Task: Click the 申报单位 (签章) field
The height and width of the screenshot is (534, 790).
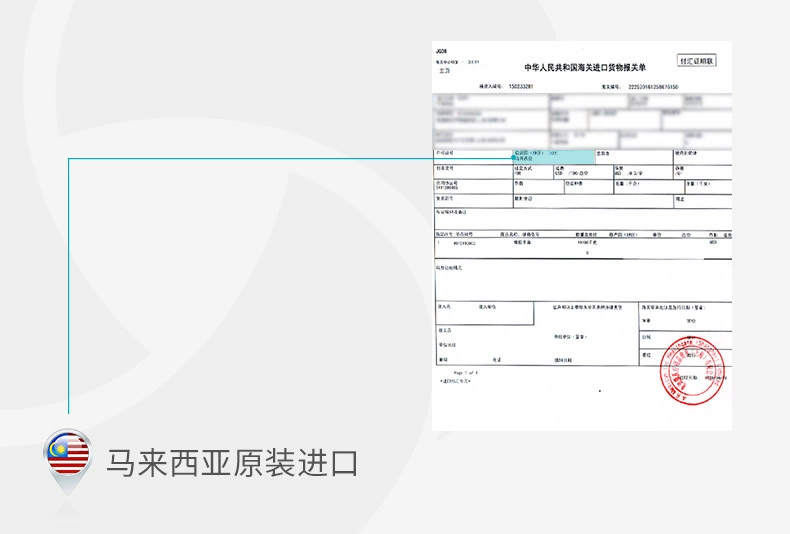Action: [571, 338]
